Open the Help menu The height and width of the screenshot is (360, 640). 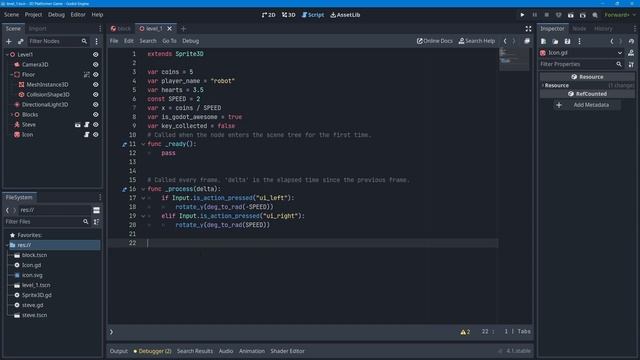pos(97,15)
